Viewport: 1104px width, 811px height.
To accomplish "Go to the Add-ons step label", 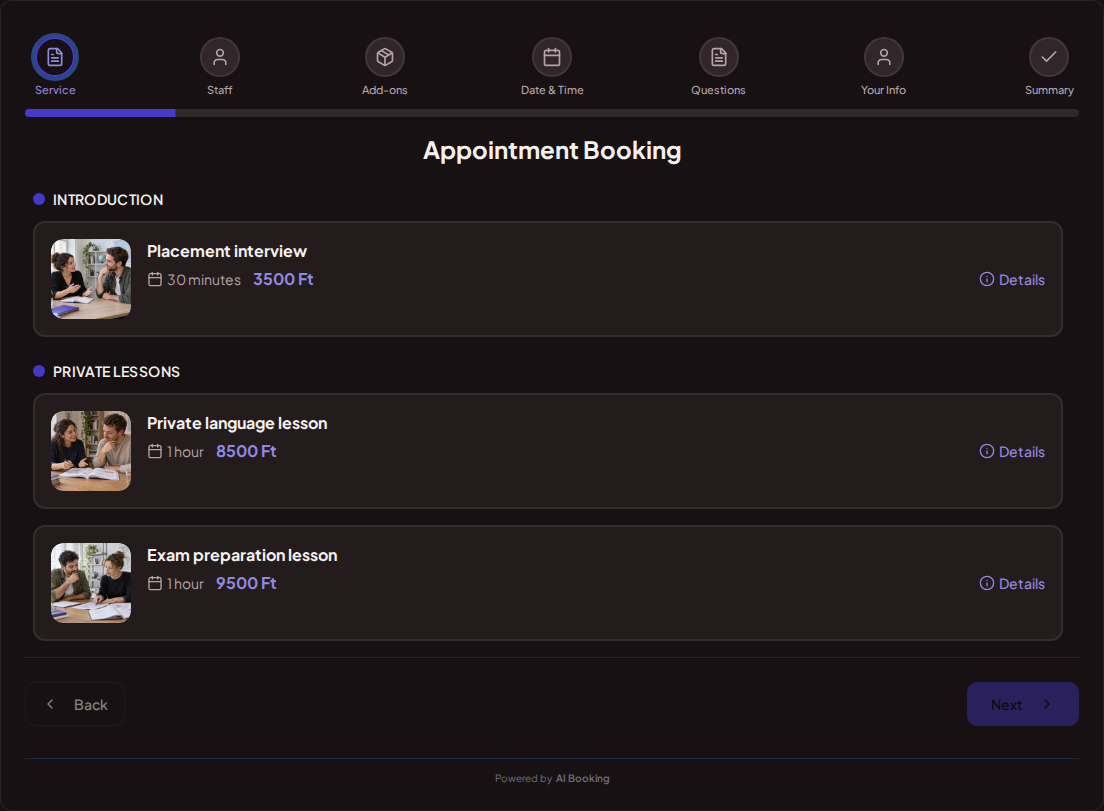I will pyautogui.click(x=384, y=90).
